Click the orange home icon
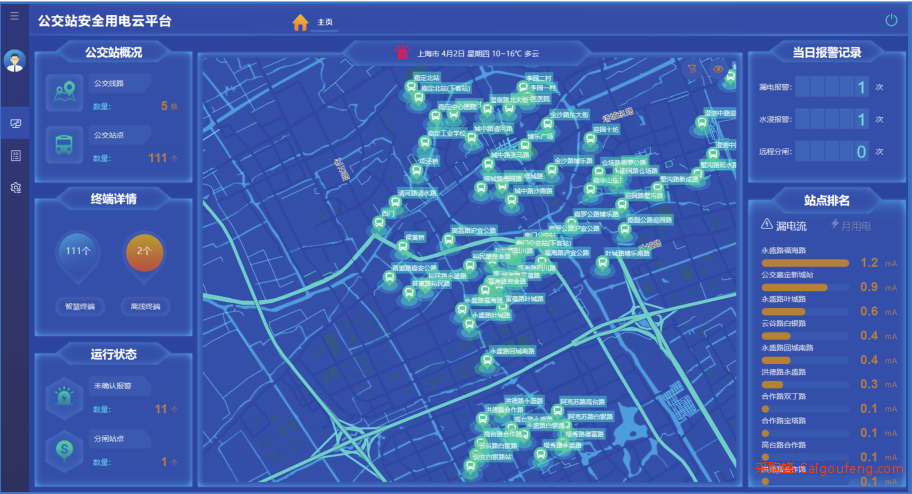Viewport: 912px width, 494px height. [300, 22]
